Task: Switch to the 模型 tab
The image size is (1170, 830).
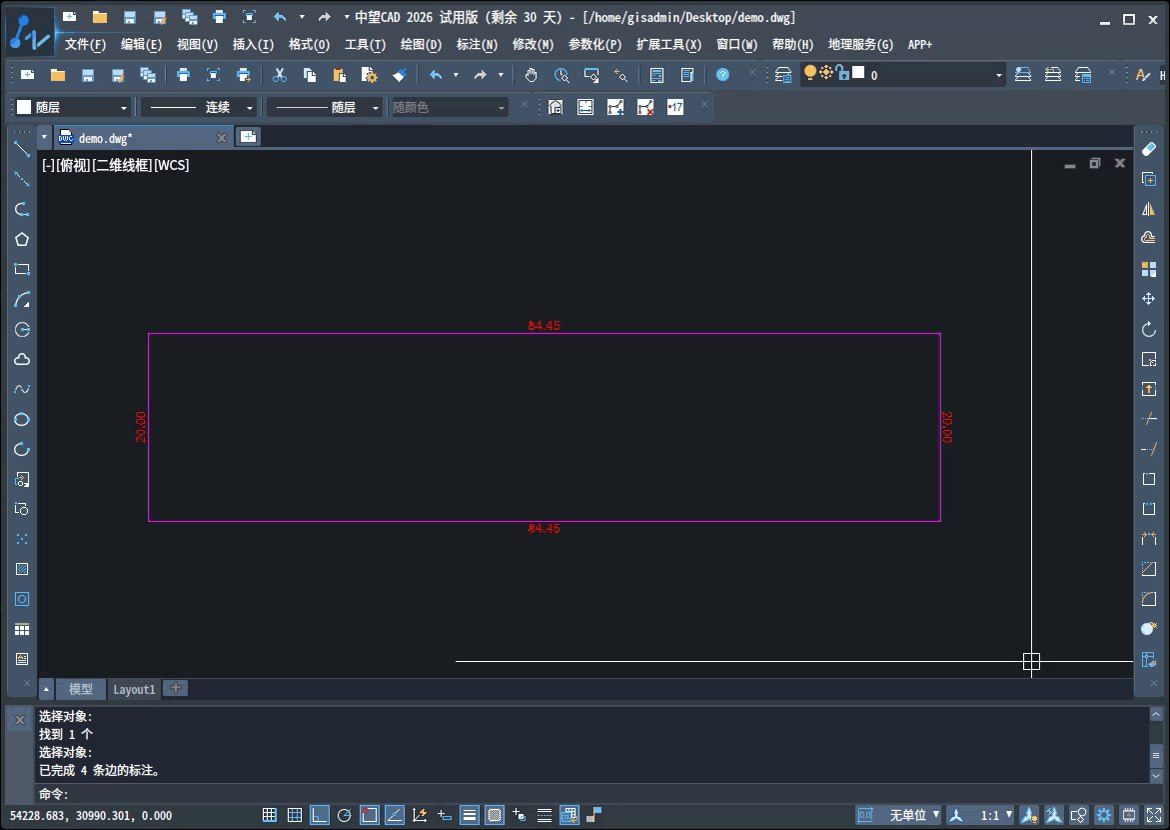Action: click(x=81, y=690)
